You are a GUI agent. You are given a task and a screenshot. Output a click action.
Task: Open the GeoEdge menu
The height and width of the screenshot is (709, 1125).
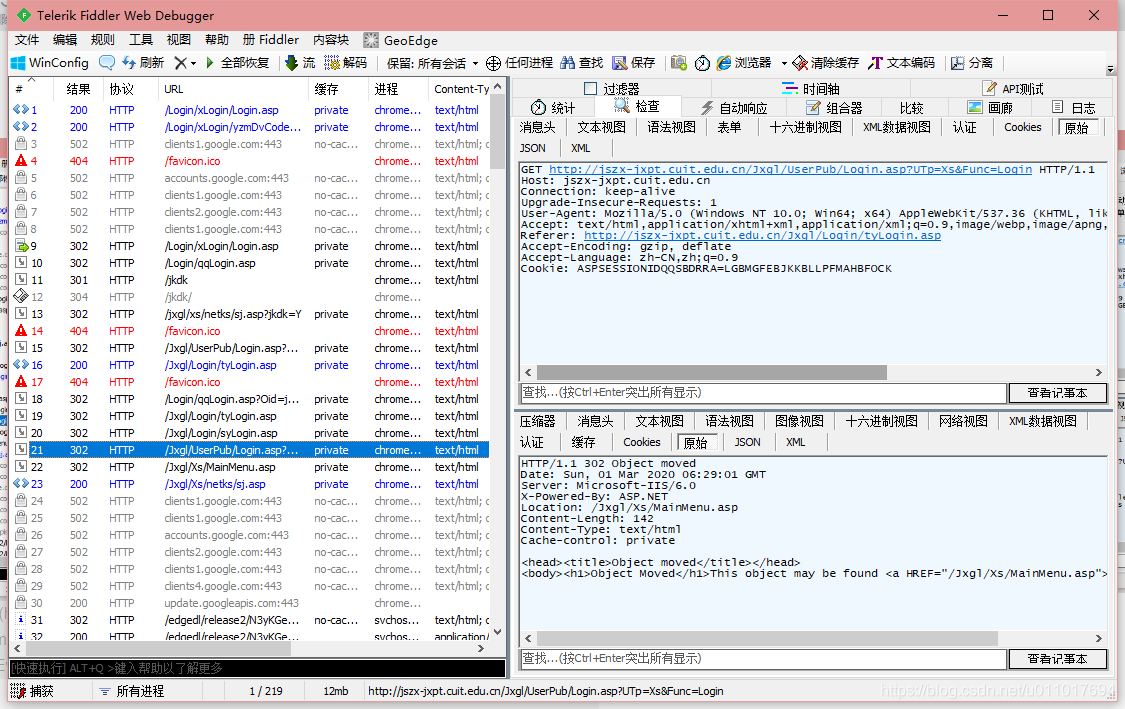click(400, 40)
